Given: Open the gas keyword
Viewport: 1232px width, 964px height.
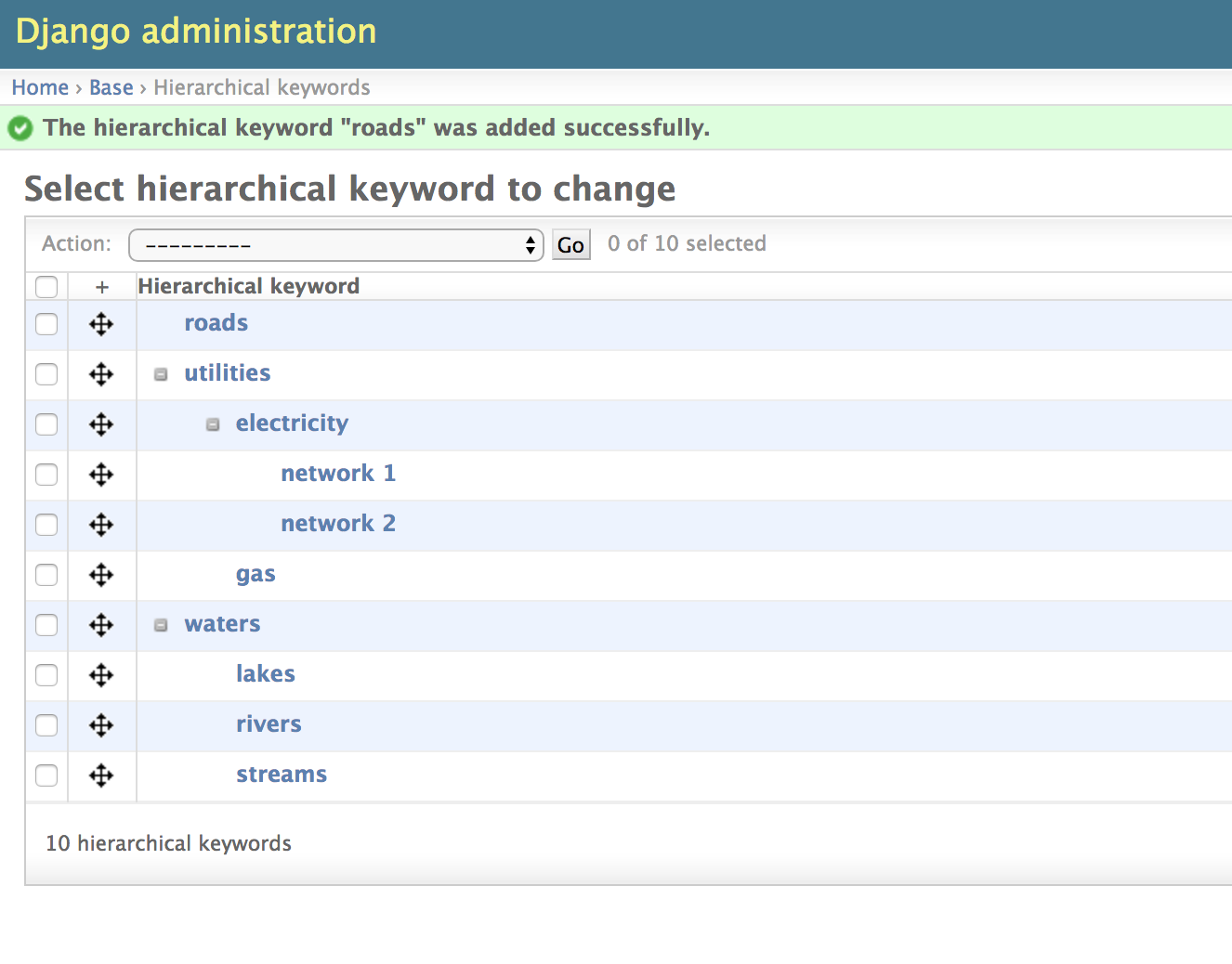Looking at the screenshot, I should (256, 575).
